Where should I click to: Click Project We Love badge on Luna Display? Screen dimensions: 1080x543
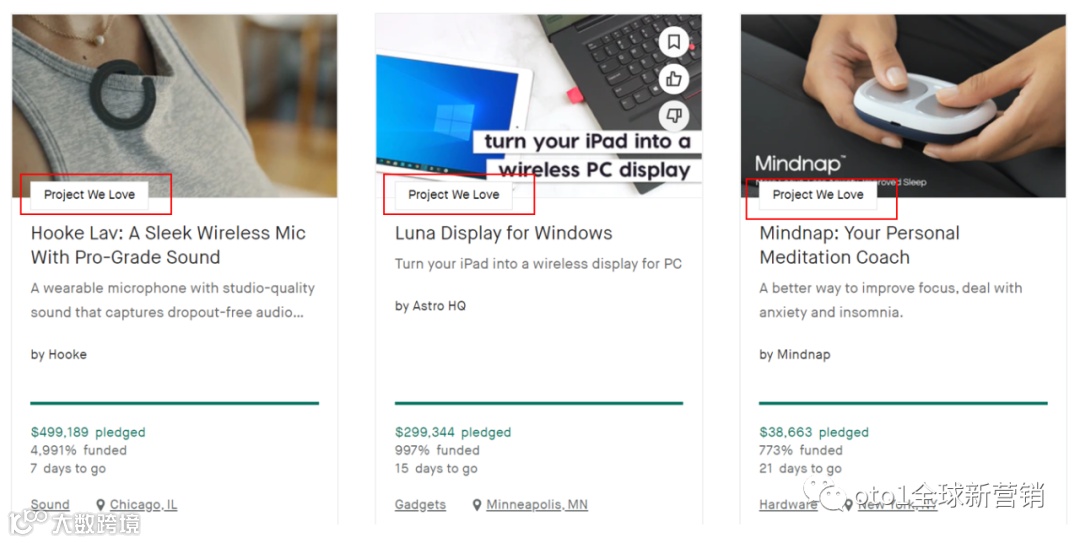pyautogui.click(x=454, y=195)
